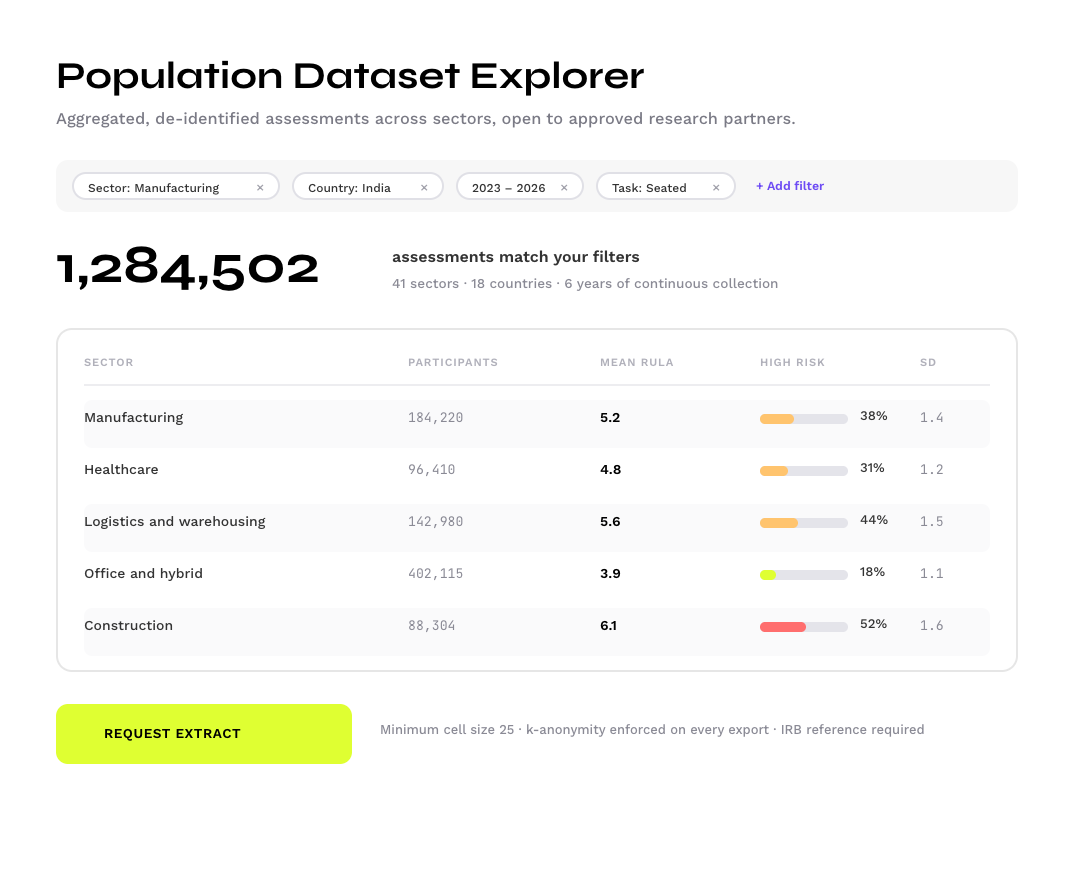This screenshot has height=876, width=1074.
Task: Click mean RULA value 4.8
Action: (611, 470)
